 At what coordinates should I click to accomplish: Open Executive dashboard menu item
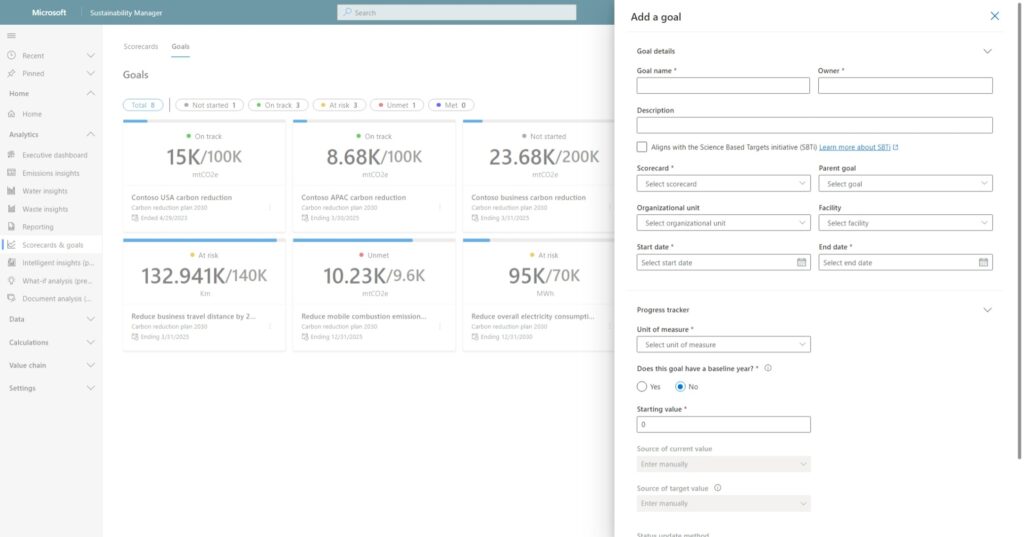51,155
